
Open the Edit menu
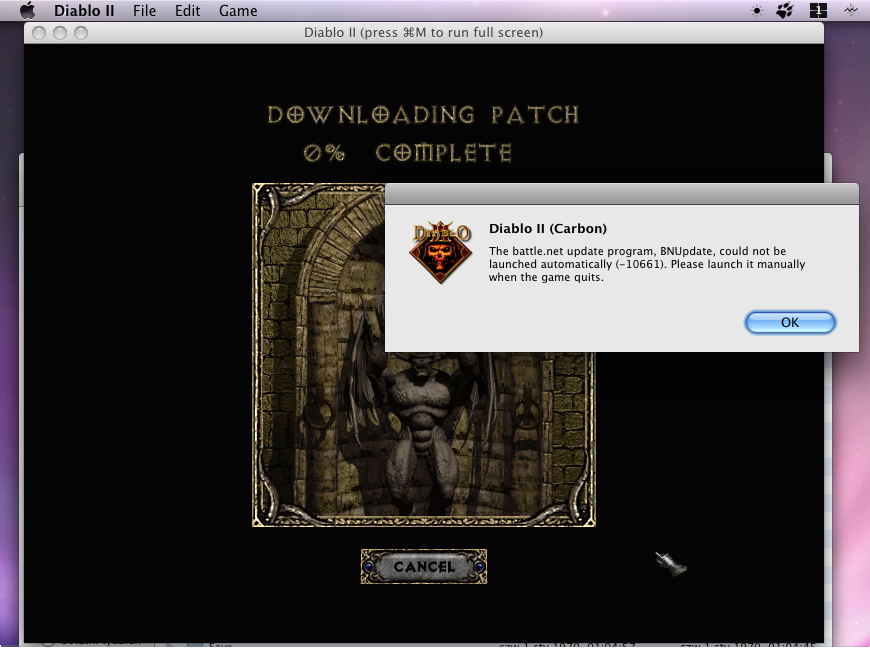click(x=188, y=11)
